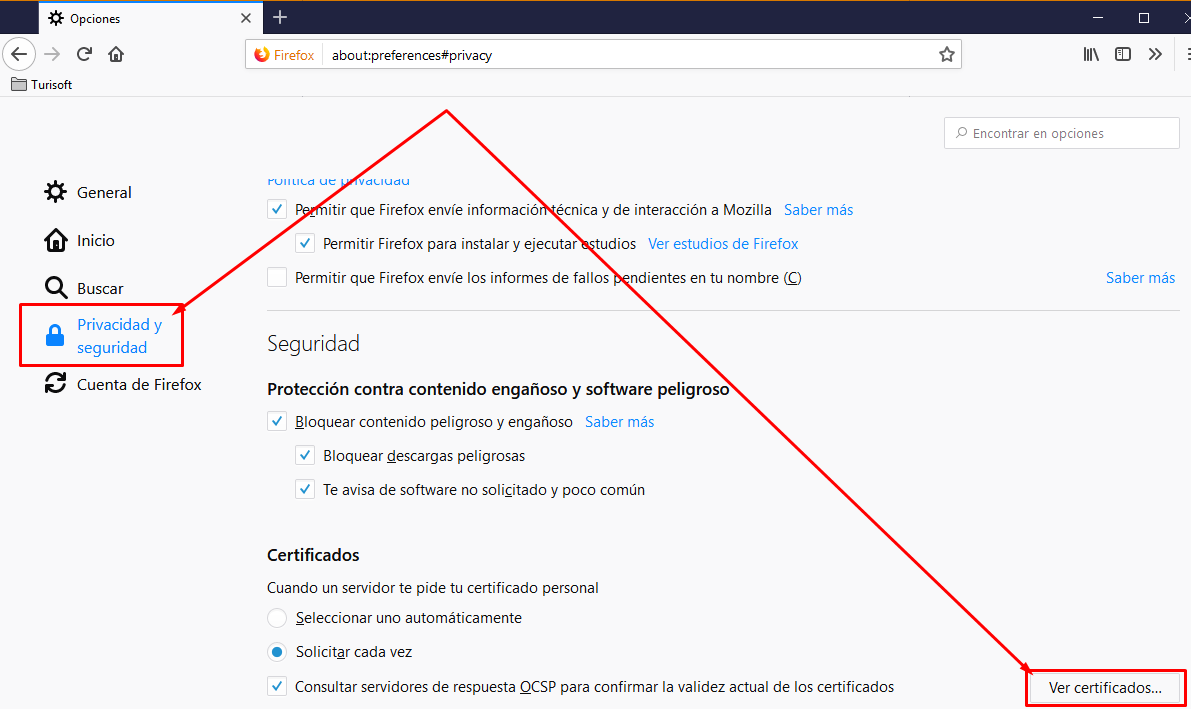The width and height of the screenshot is (1191, 709).
Task: Uncheck Permitir Firefox para instalar y ejecutar estudios
Action: point(305,243)
